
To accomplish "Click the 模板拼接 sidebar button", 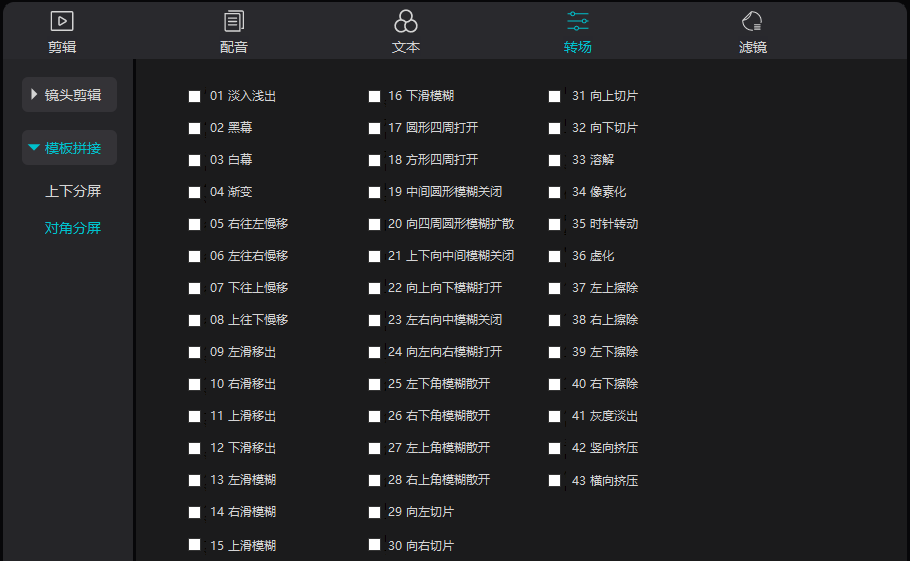I will (70, 148).
